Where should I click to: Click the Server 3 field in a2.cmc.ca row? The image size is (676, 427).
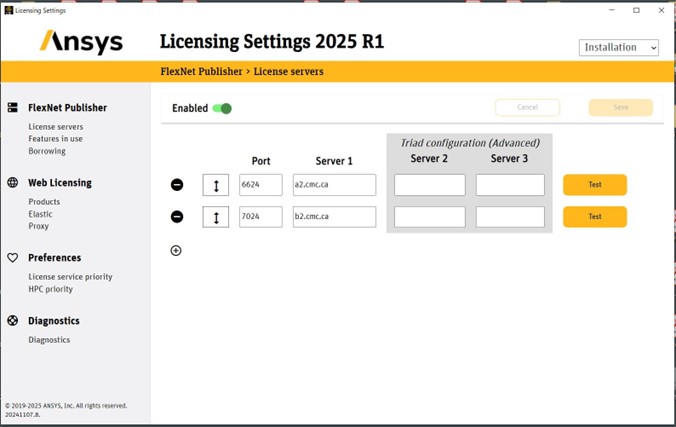[x=510, y=185]
